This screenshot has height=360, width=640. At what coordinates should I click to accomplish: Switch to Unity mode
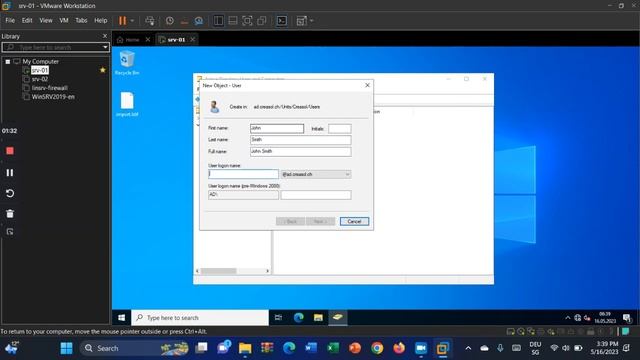(262, 20)
